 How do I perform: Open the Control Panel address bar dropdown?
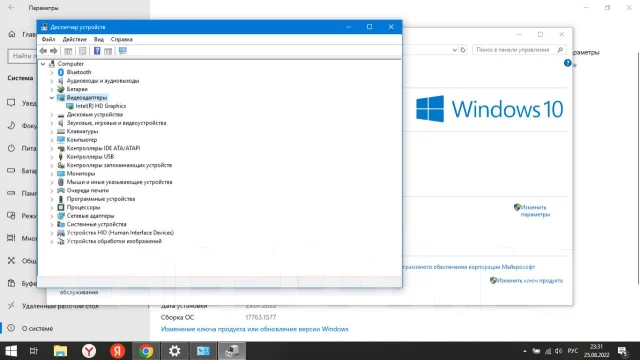[x=455, y=50]
